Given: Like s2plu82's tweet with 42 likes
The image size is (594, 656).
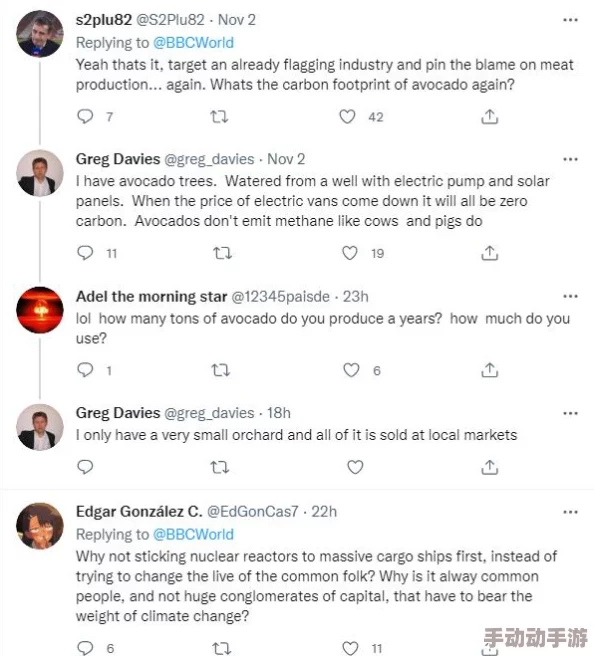Looking at the screenshot, I should click(x=347, y=116).
